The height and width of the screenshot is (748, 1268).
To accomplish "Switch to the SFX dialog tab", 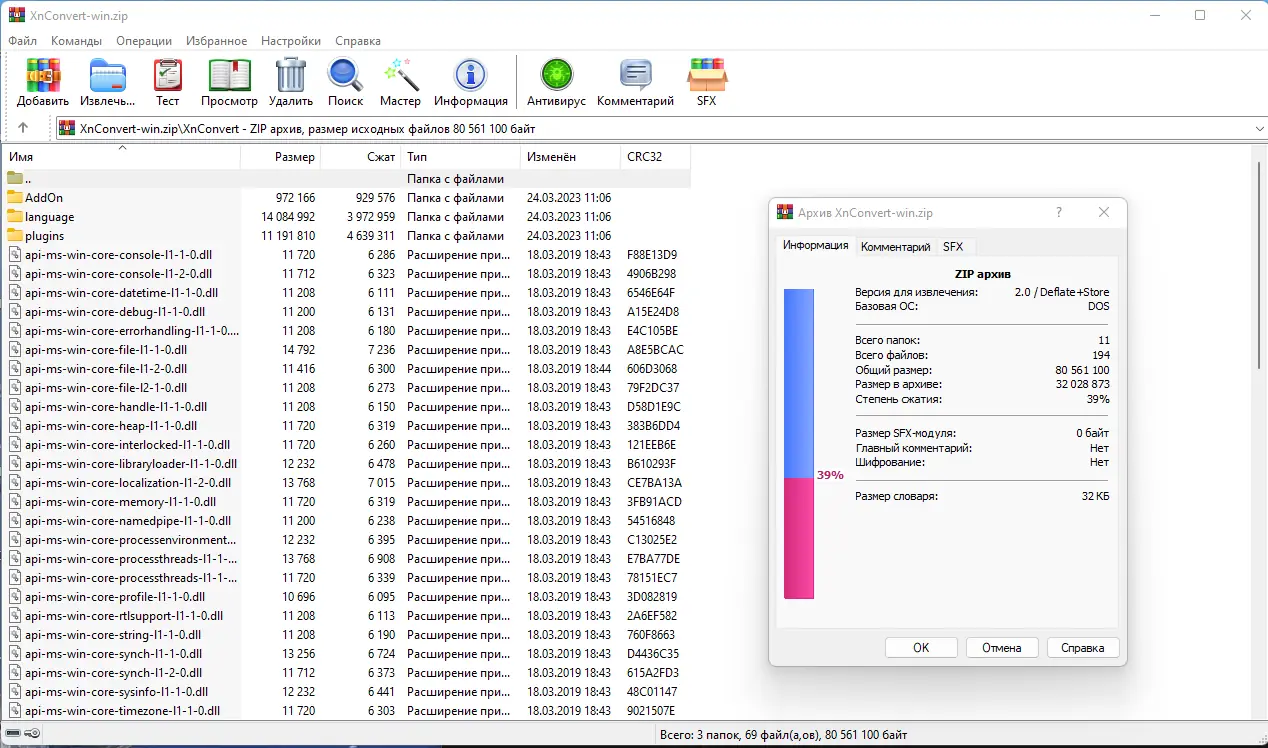I will (953, 247).
